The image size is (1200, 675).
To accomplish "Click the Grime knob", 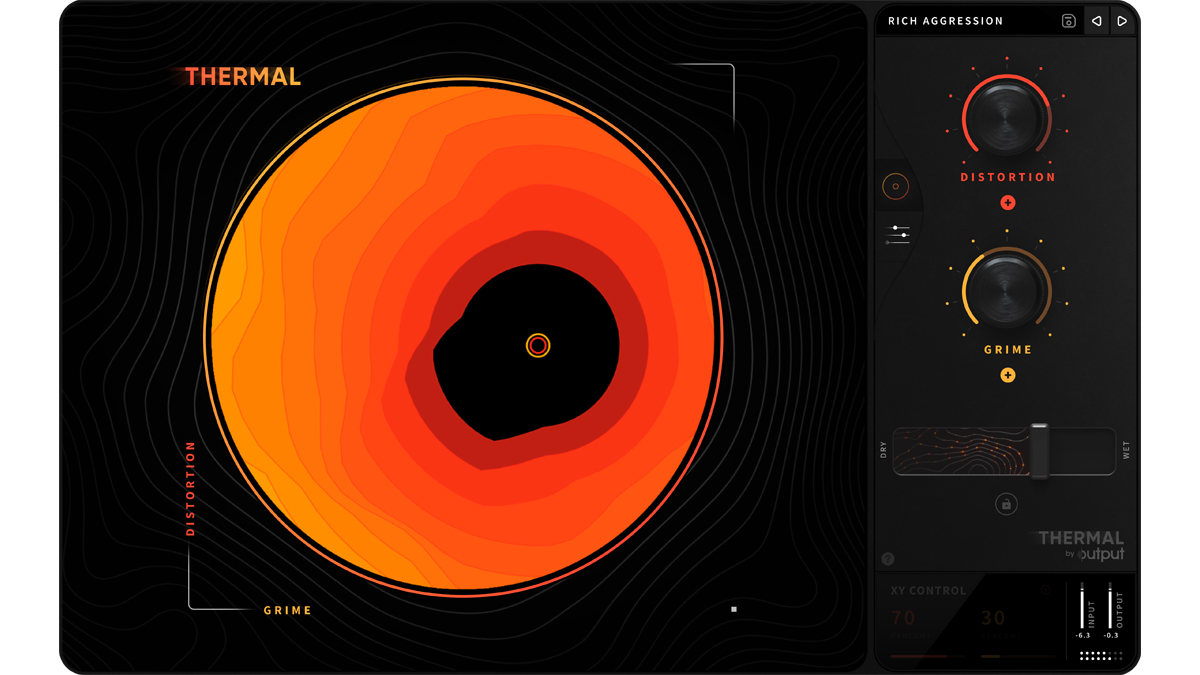I will pos(1007,290).
